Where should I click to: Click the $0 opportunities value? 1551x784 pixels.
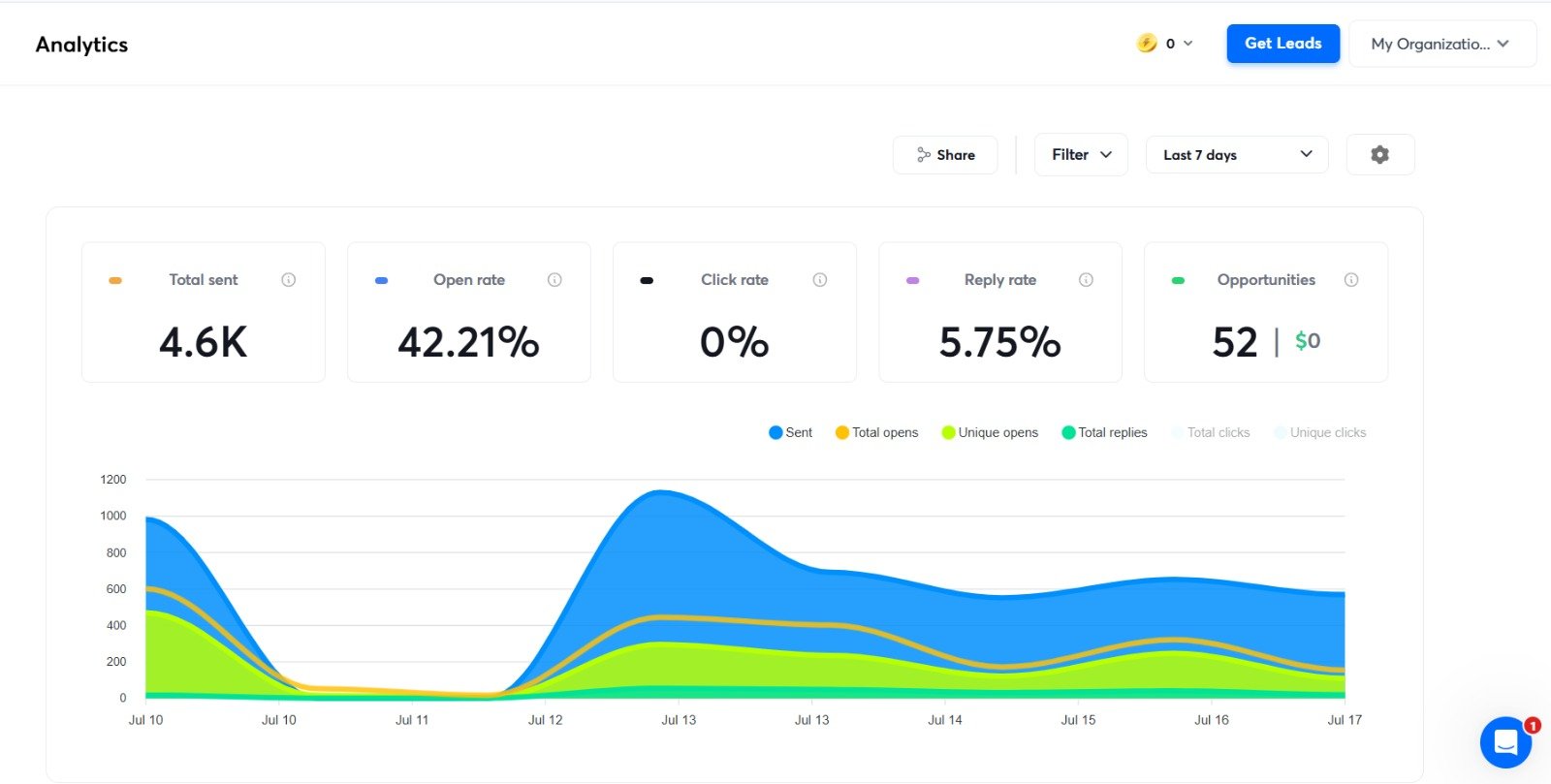(1308, 341)
